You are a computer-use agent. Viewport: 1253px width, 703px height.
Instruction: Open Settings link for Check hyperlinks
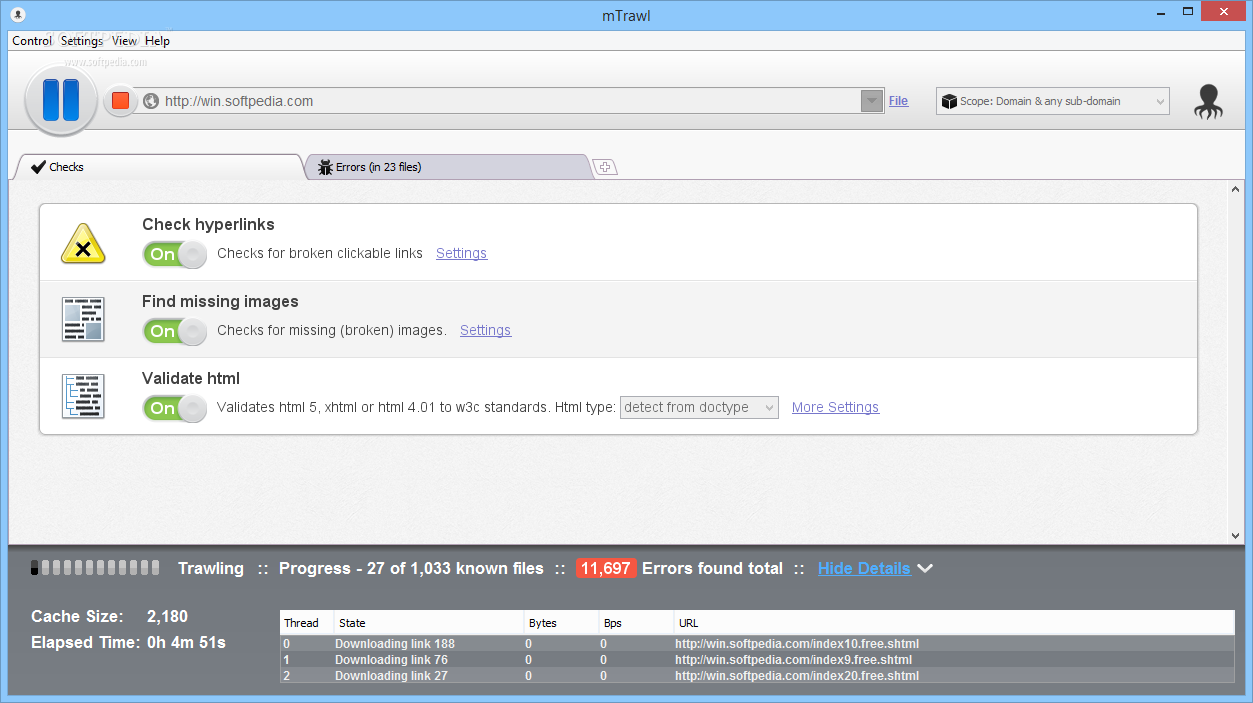461,253
